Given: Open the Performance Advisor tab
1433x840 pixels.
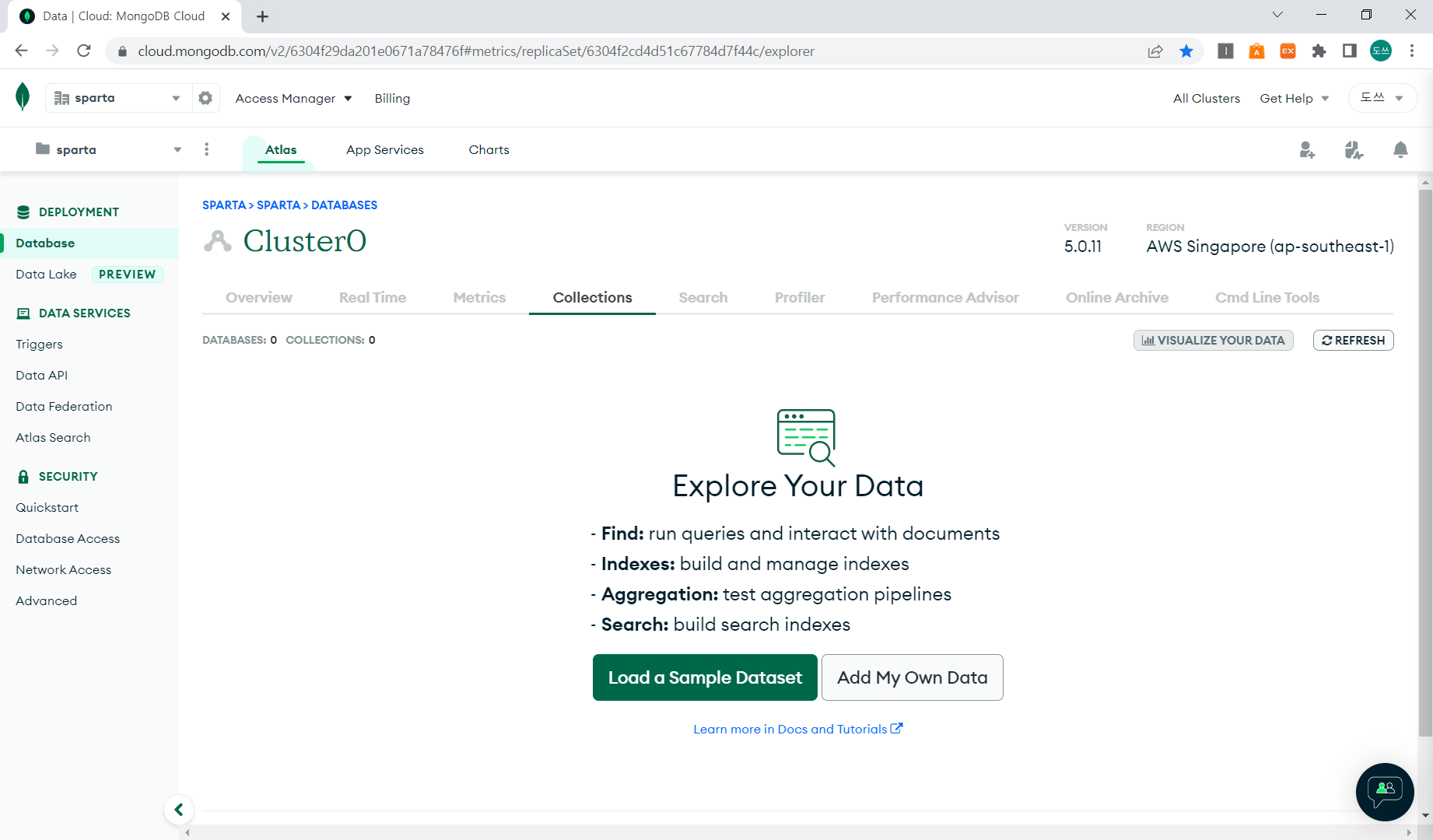Looking at the screenshot, I should 945,297.
